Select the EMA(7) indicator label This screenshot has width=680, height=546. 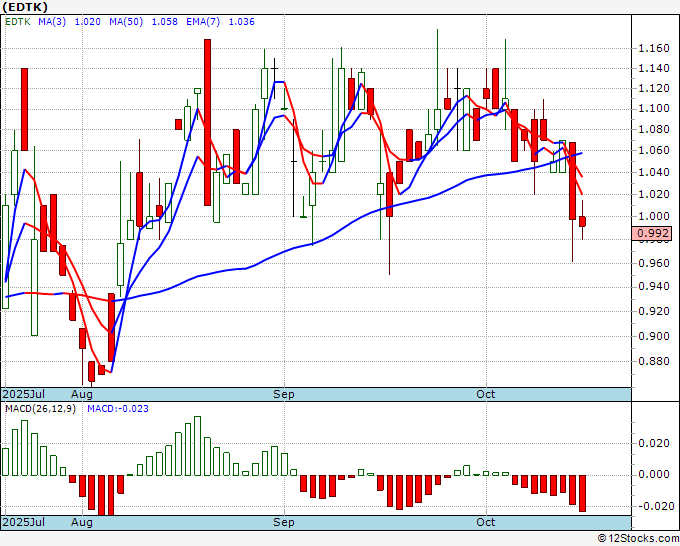pyautogui.click(x=203, y=22)
